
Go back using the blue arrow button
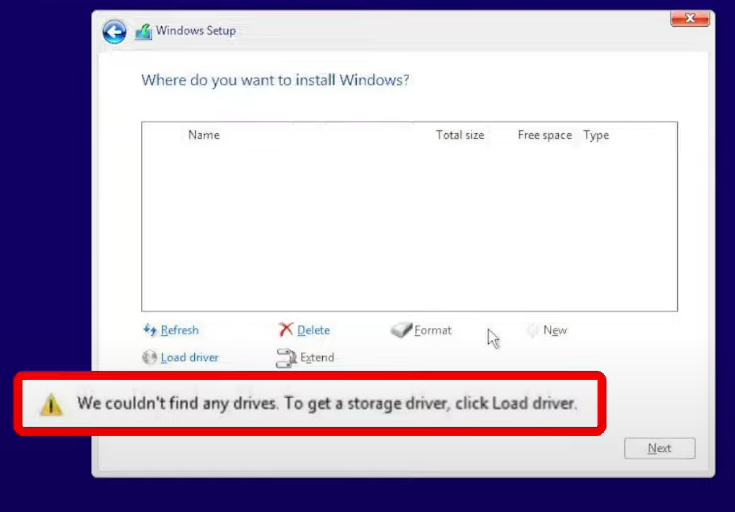(x=114, y=32)
